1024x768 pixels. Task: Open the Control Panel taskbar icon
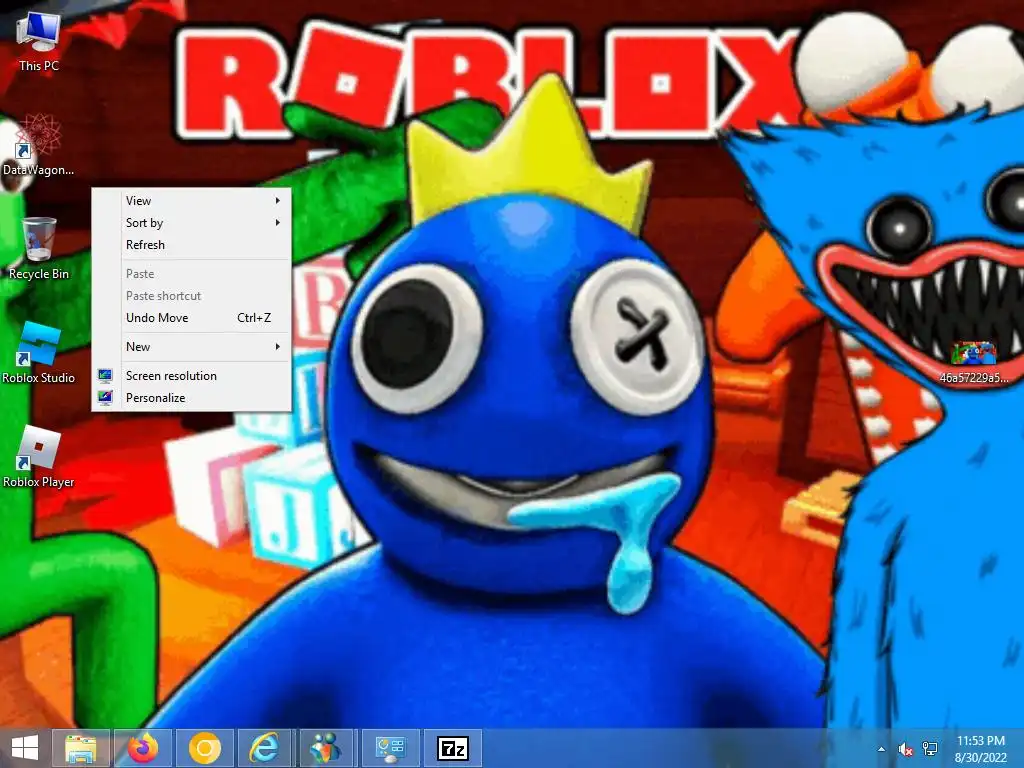point(390,748)
